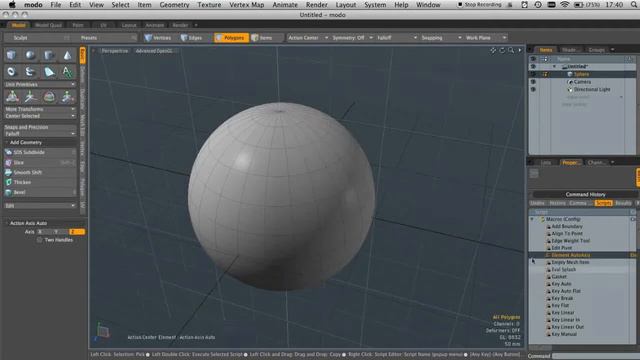Open the More Transforms dropdown
Viewport: 640px width, 360px height.
(x=40, y=109)
